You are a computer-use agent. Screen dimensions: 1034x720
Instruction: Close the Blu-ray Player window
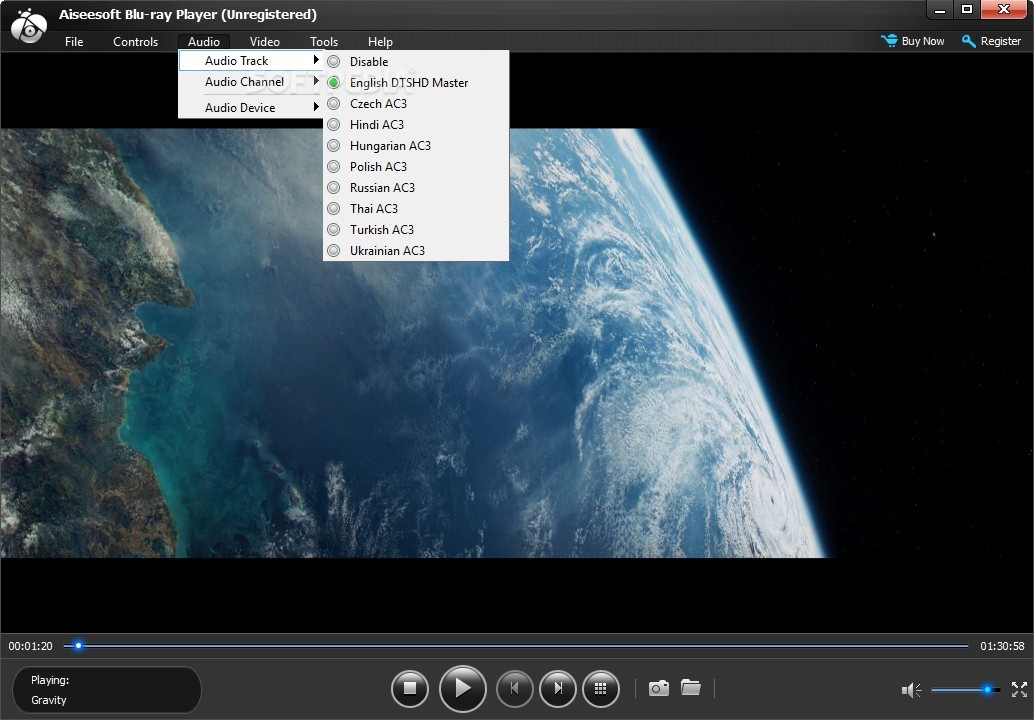click(1004, 10)
